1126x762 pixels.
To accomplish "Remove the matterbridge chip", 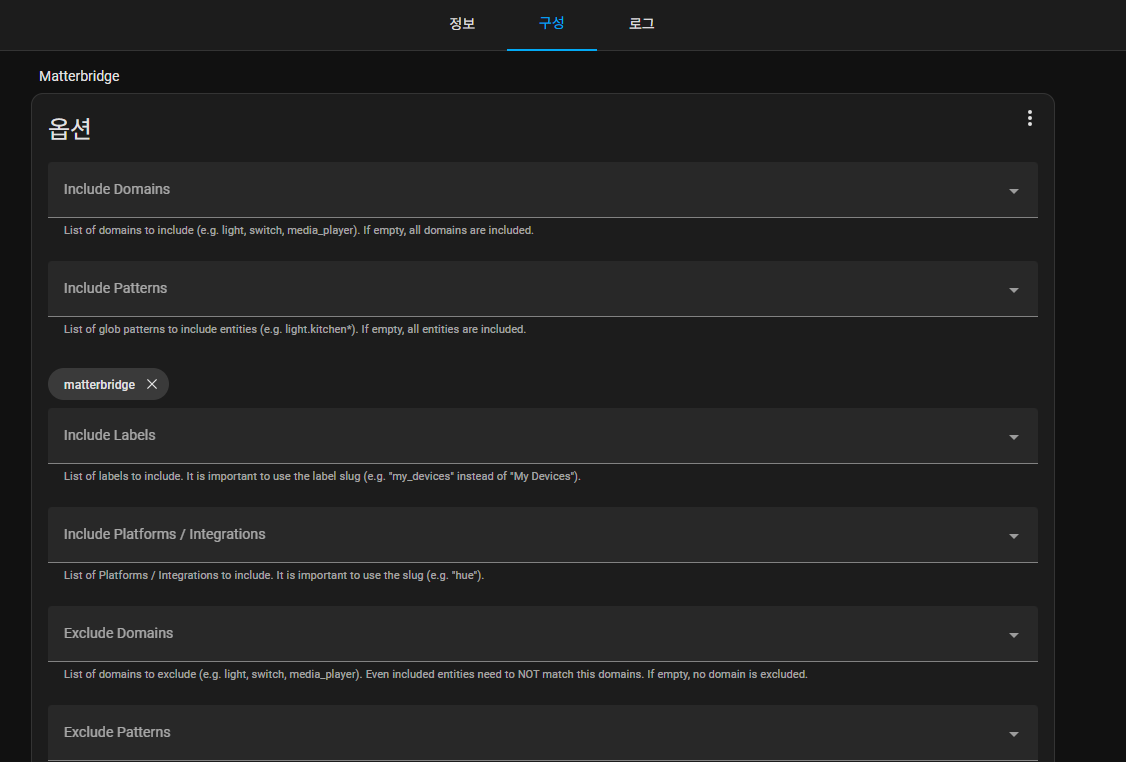I will 152,384.
